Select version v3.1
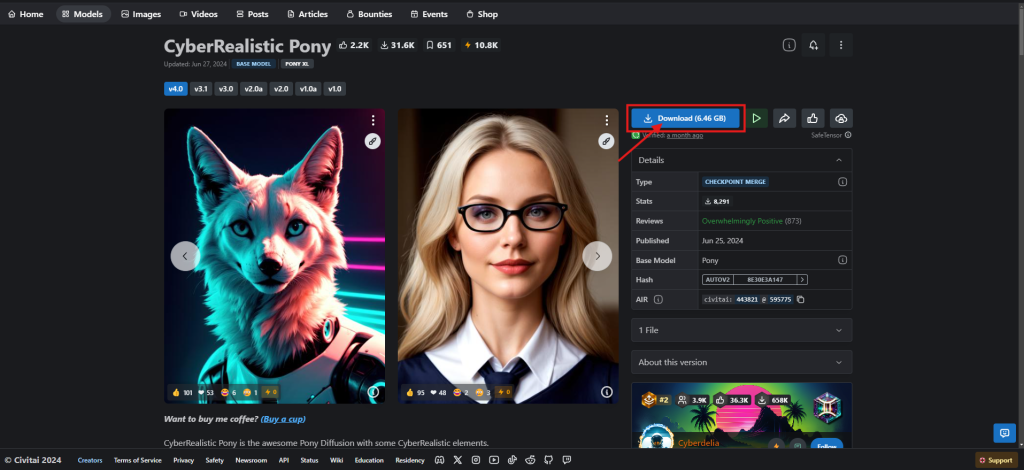Image resolution: width=1024 pixels, height=470 pixels. point(201,89)
